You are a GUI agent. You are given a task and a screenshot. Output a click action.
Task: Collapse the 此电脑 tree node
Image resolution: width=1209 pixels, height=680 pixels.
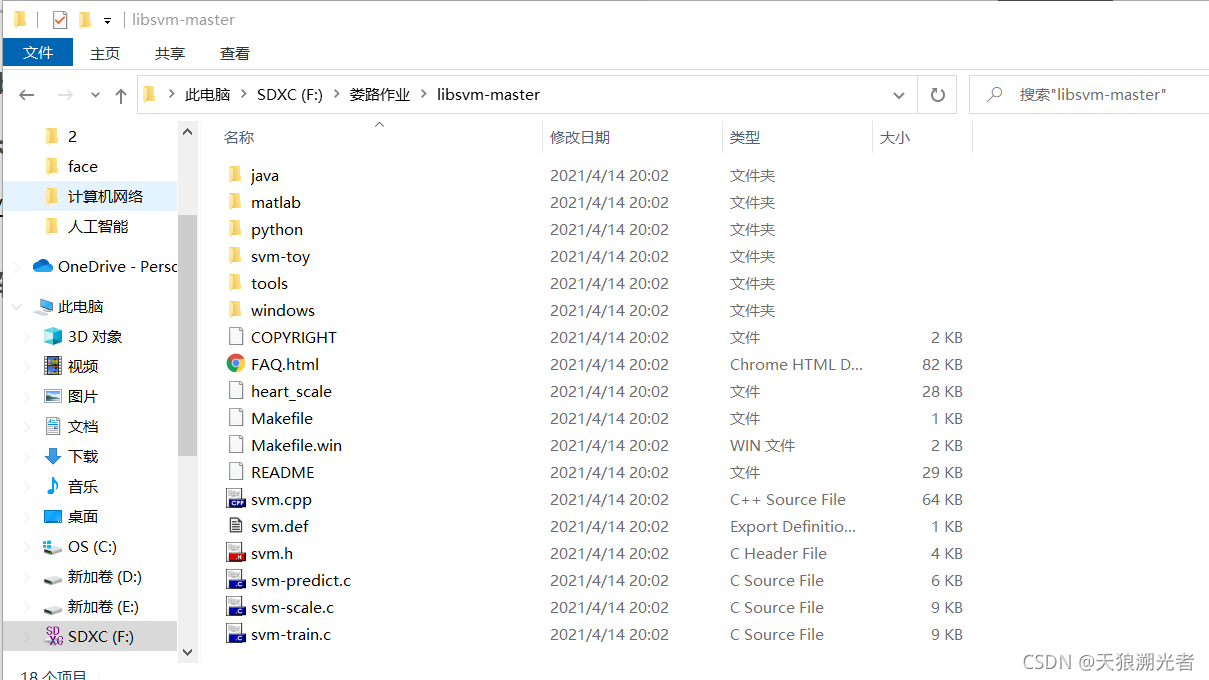click(16, 307)
